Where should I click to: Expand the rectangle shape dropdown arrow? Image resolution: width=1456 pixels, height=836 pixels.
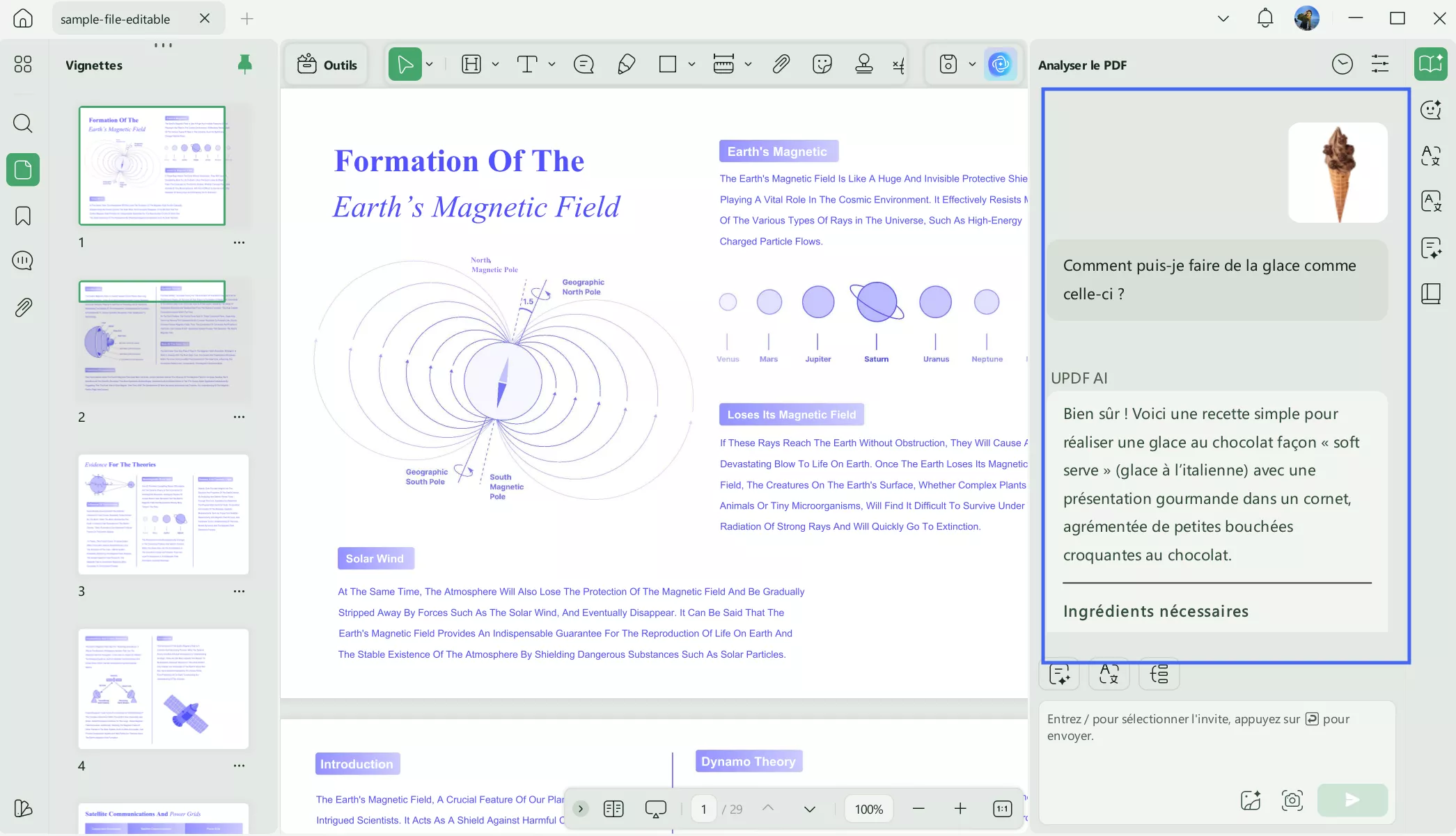691,65
